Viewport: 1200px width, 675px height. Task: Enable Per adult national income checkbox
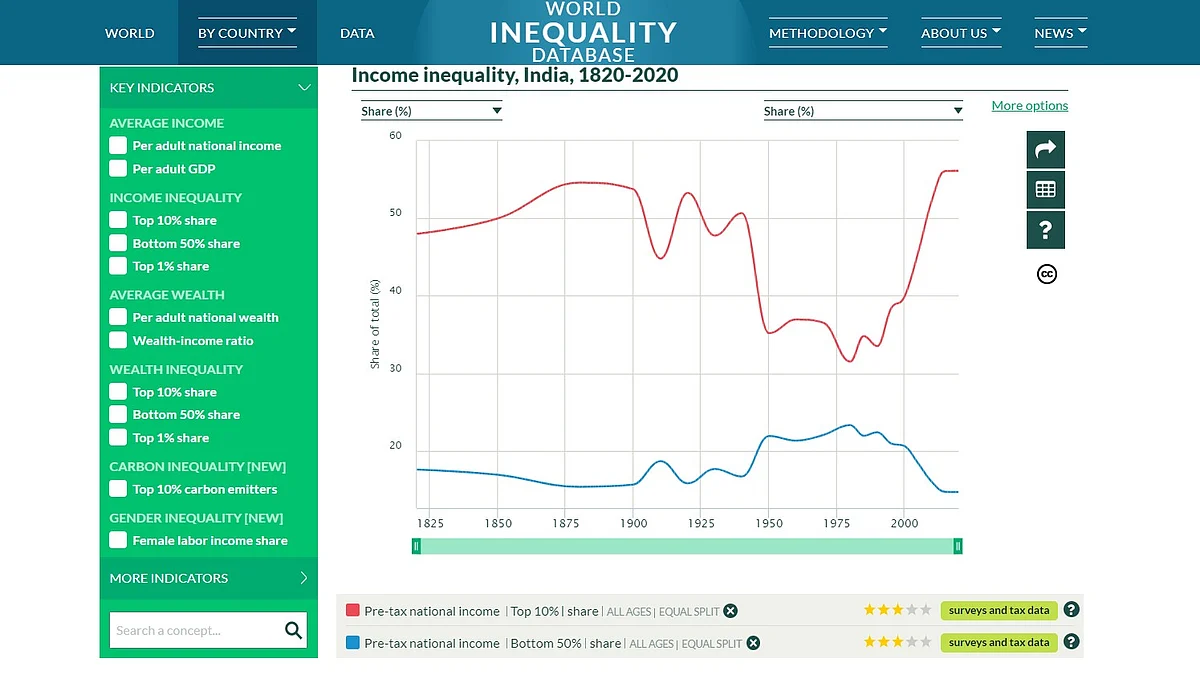118,145
